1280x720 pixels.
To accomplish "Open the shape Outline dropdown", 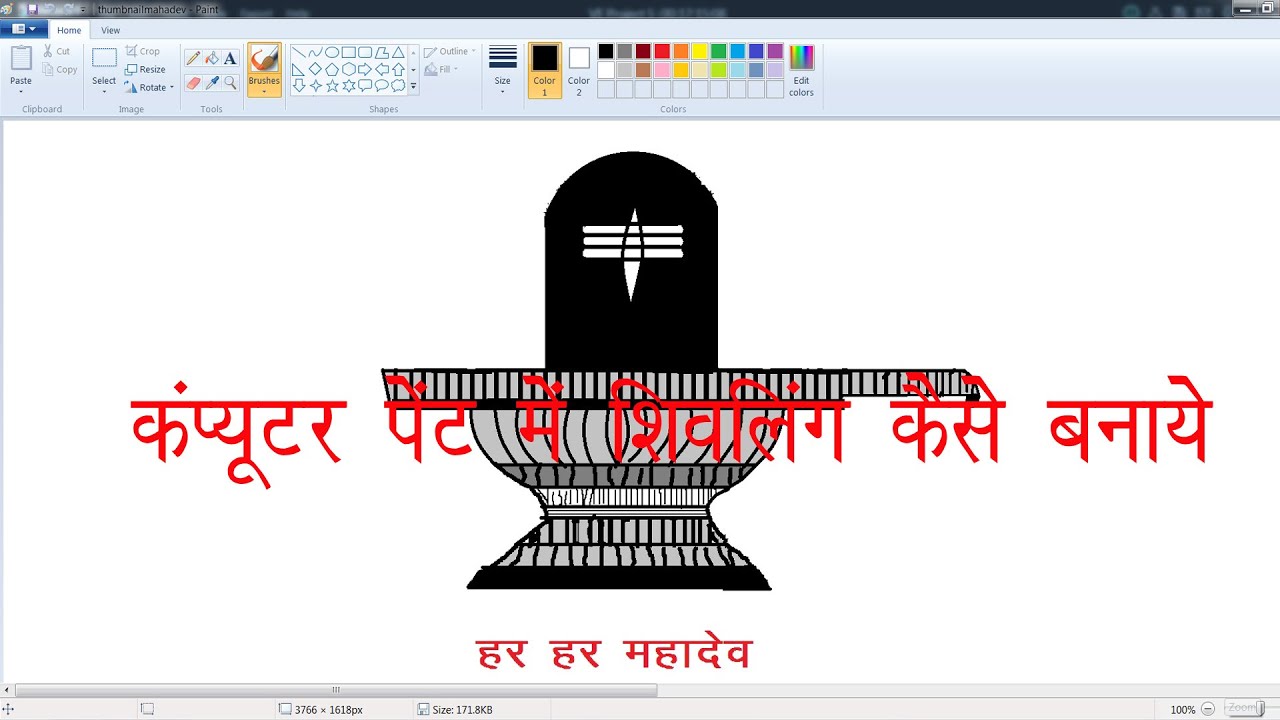I will tap(450, 51).
